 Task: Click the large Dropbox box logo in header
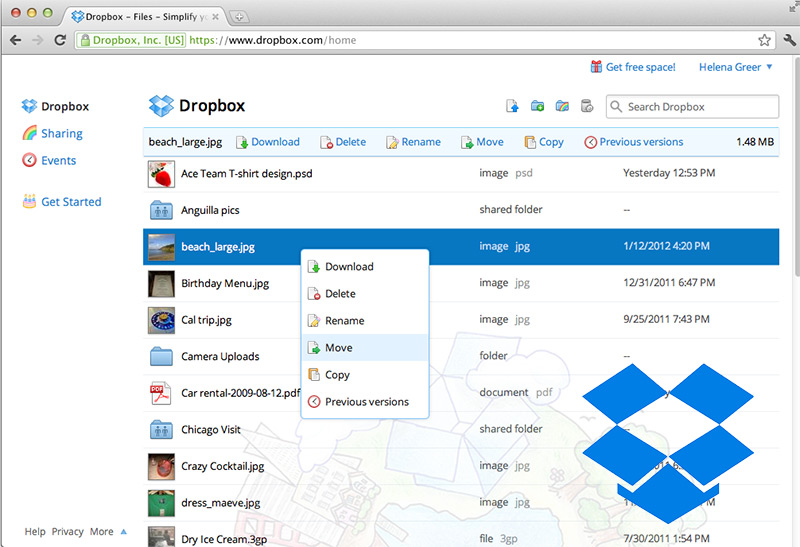pos(161,106)
